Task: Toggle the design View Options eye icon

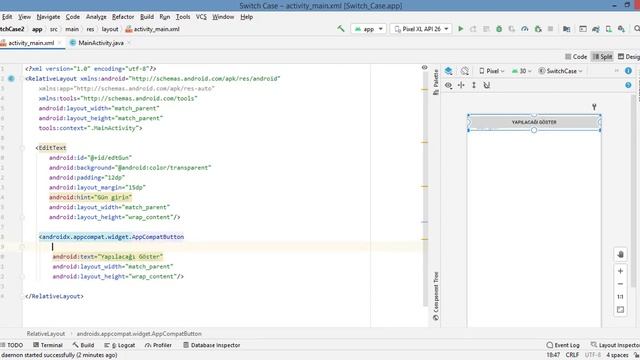Action: (x=449, y=85)
